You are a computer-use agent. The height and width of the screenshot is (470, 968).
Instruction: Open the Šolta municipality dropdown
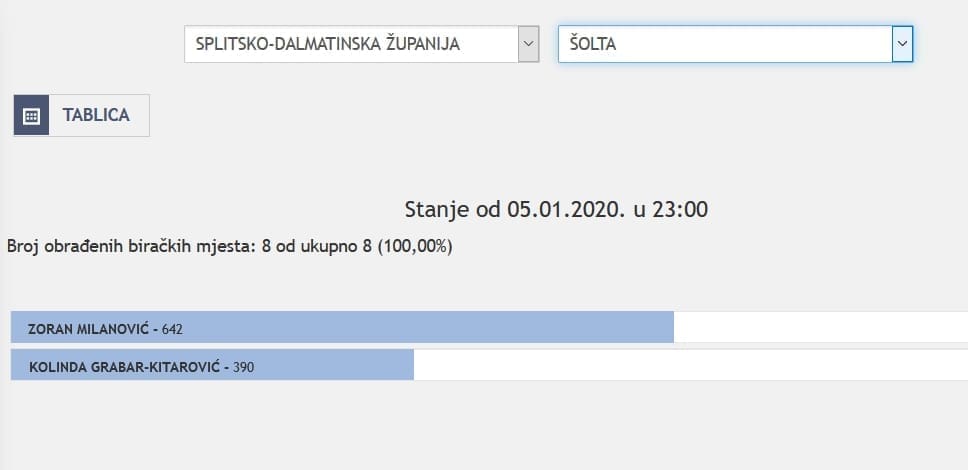[724, 44]
